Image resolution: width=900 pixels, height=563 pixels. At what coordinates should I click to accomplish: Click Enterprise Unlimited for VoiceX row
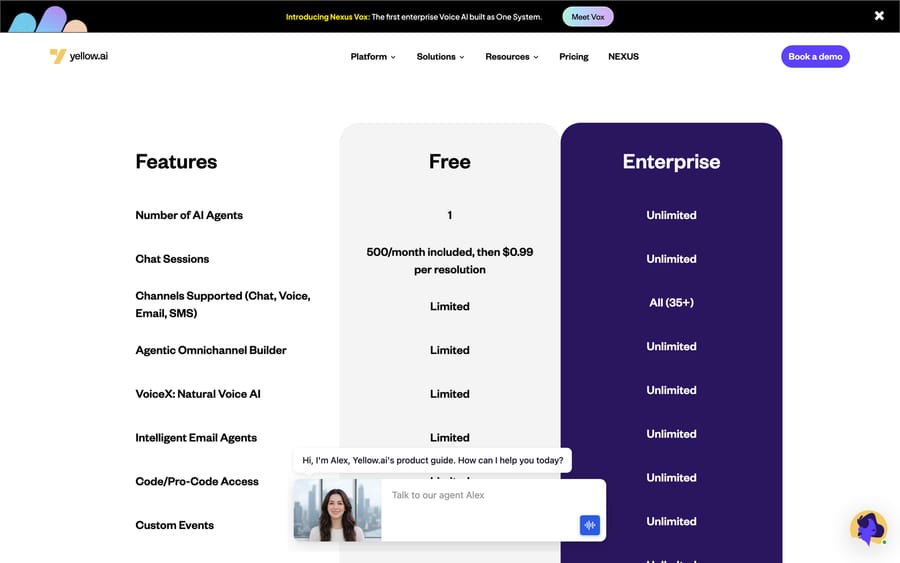[671, 390]
